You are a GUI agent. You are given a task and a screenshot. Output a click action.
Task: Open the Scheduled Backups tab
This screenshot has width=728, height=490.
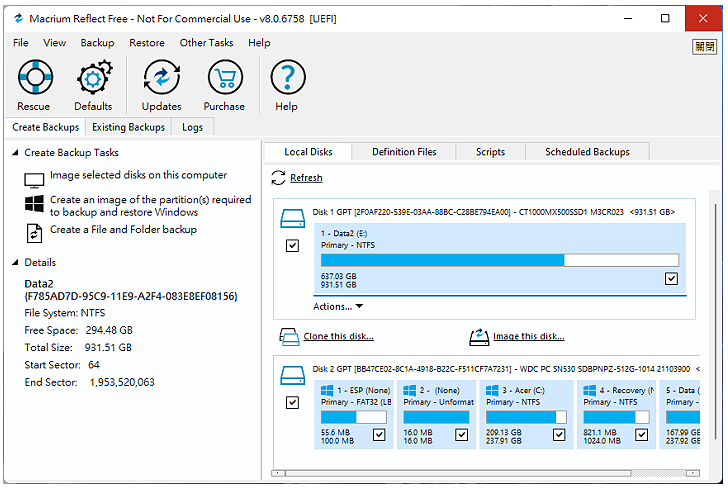[587, 152]
